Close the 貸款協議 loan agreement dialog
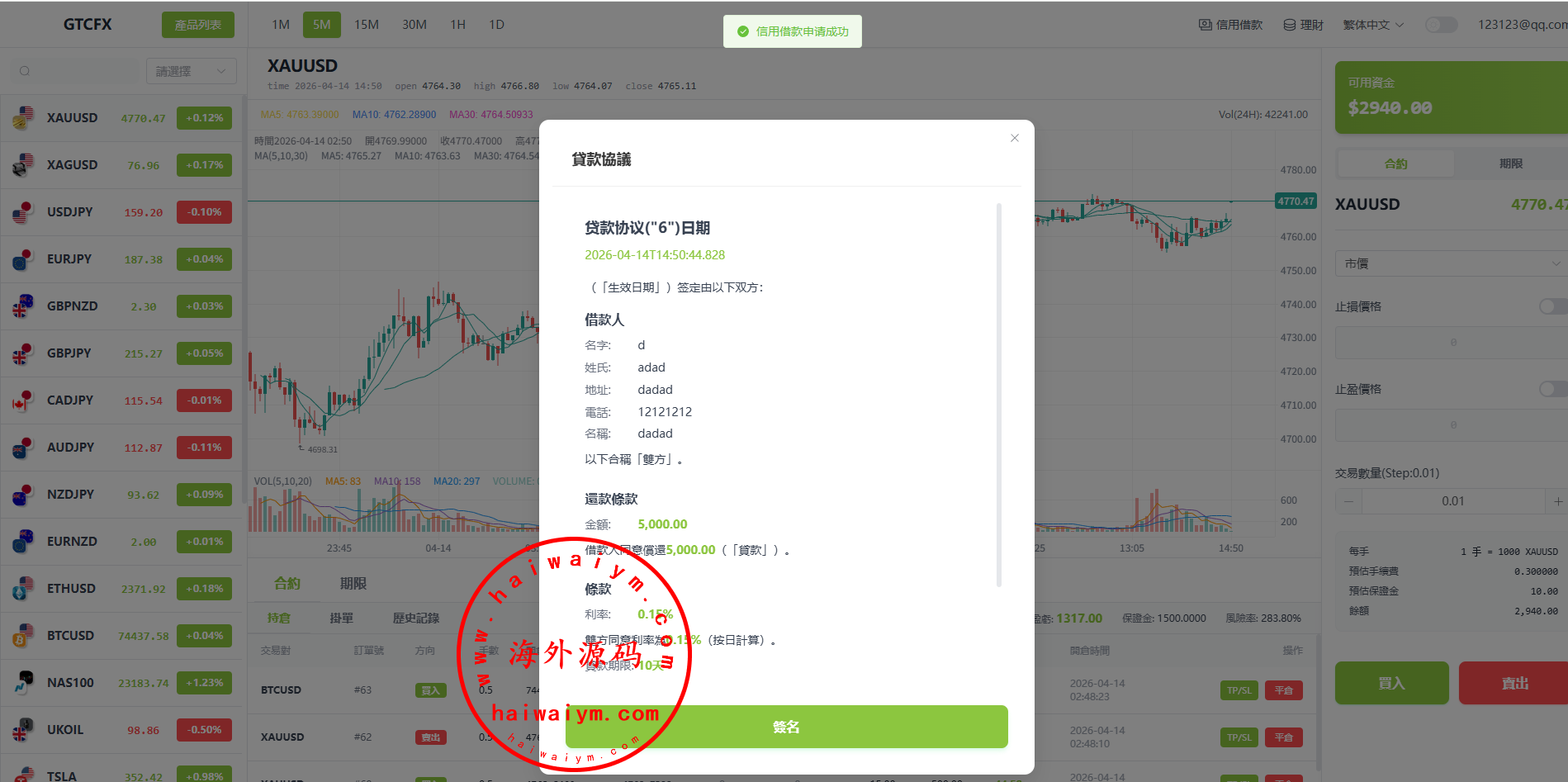The height and width of the screenshot is (782, 1568). [x=1015, y=138]
